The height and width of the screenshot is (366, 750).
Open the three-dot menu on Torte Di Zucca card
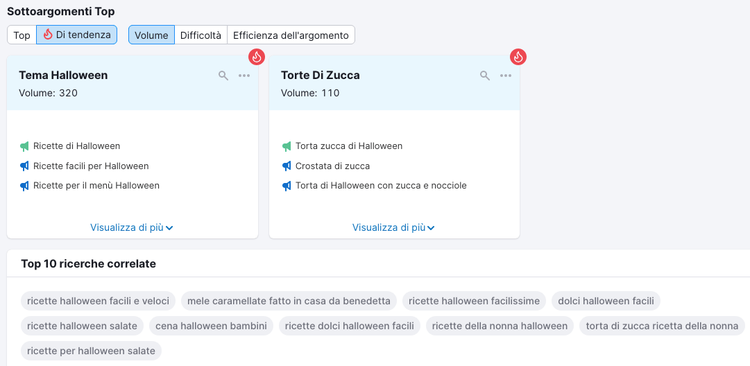(x=506, y=76)
